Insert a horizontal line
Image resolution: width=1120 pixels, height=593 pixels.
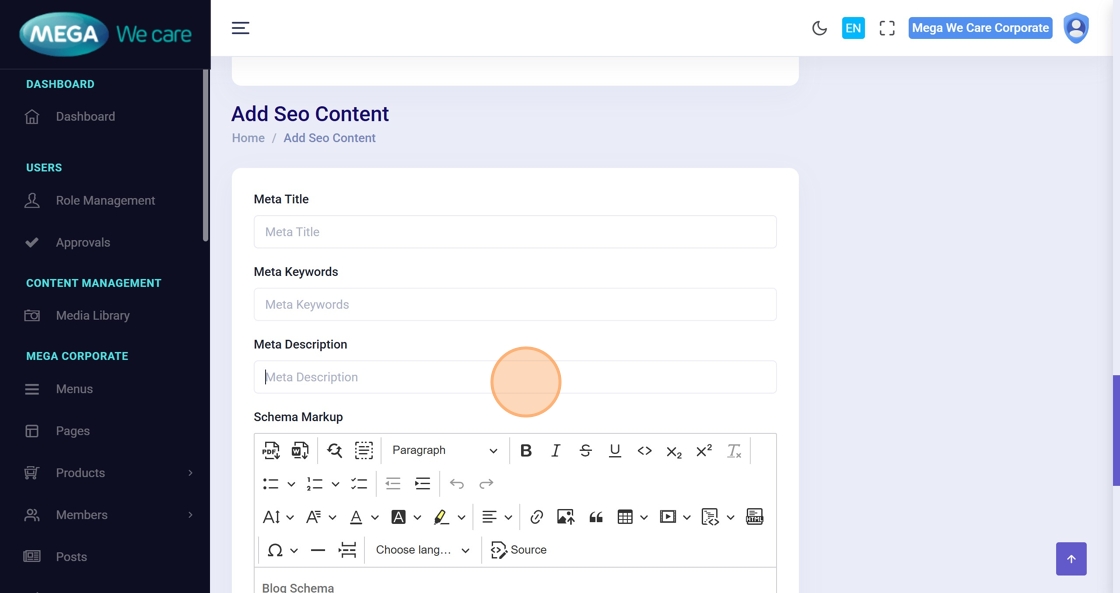pos(318,550)
